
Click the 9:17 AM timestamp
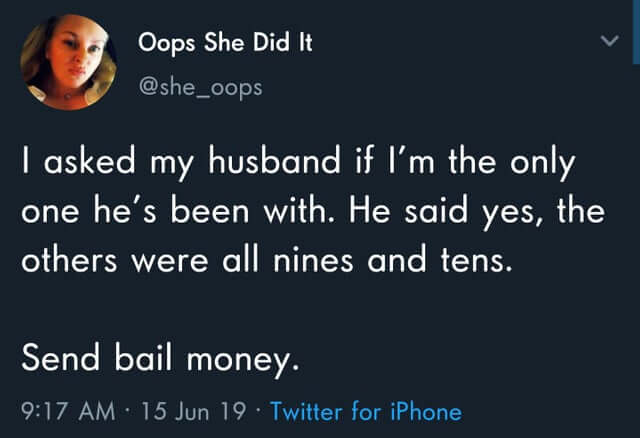(x=64, y=410)
